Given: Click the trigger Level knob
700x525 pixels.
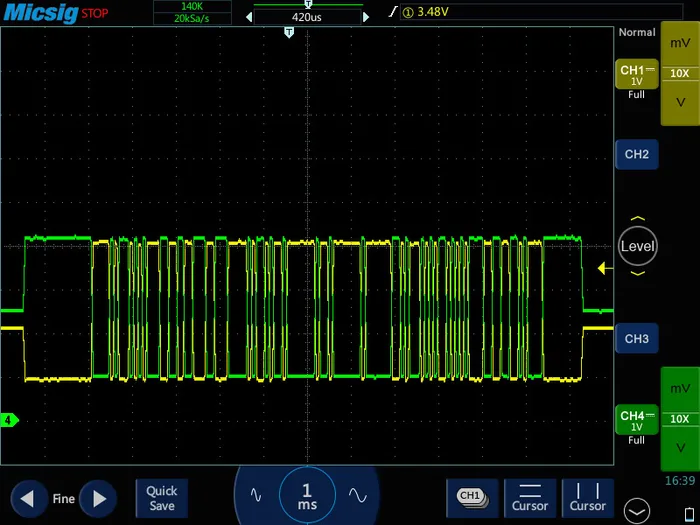Looking at the screenshot, I should point(638,246).
